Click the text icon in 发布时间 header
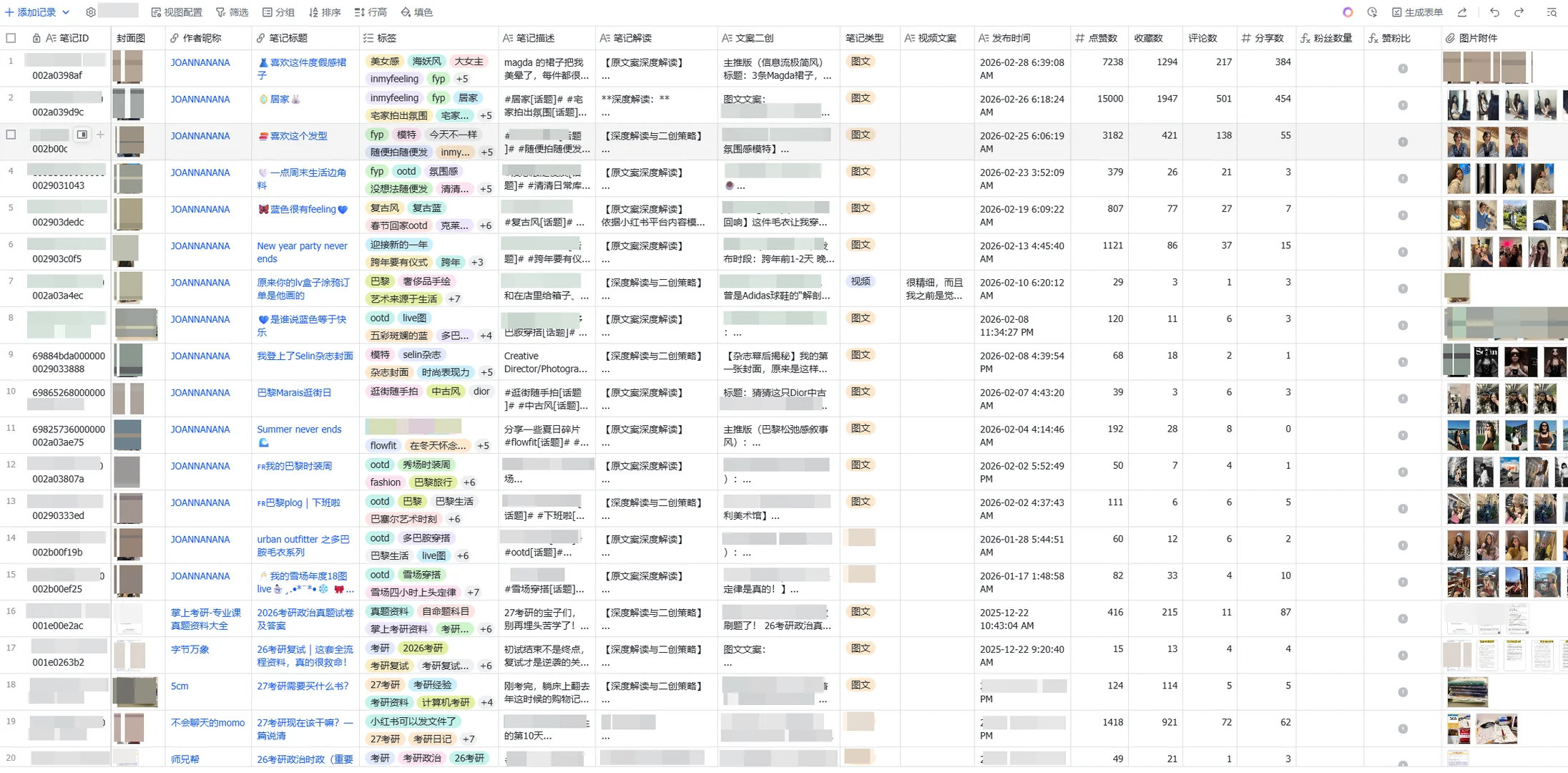 pos(984,38)
